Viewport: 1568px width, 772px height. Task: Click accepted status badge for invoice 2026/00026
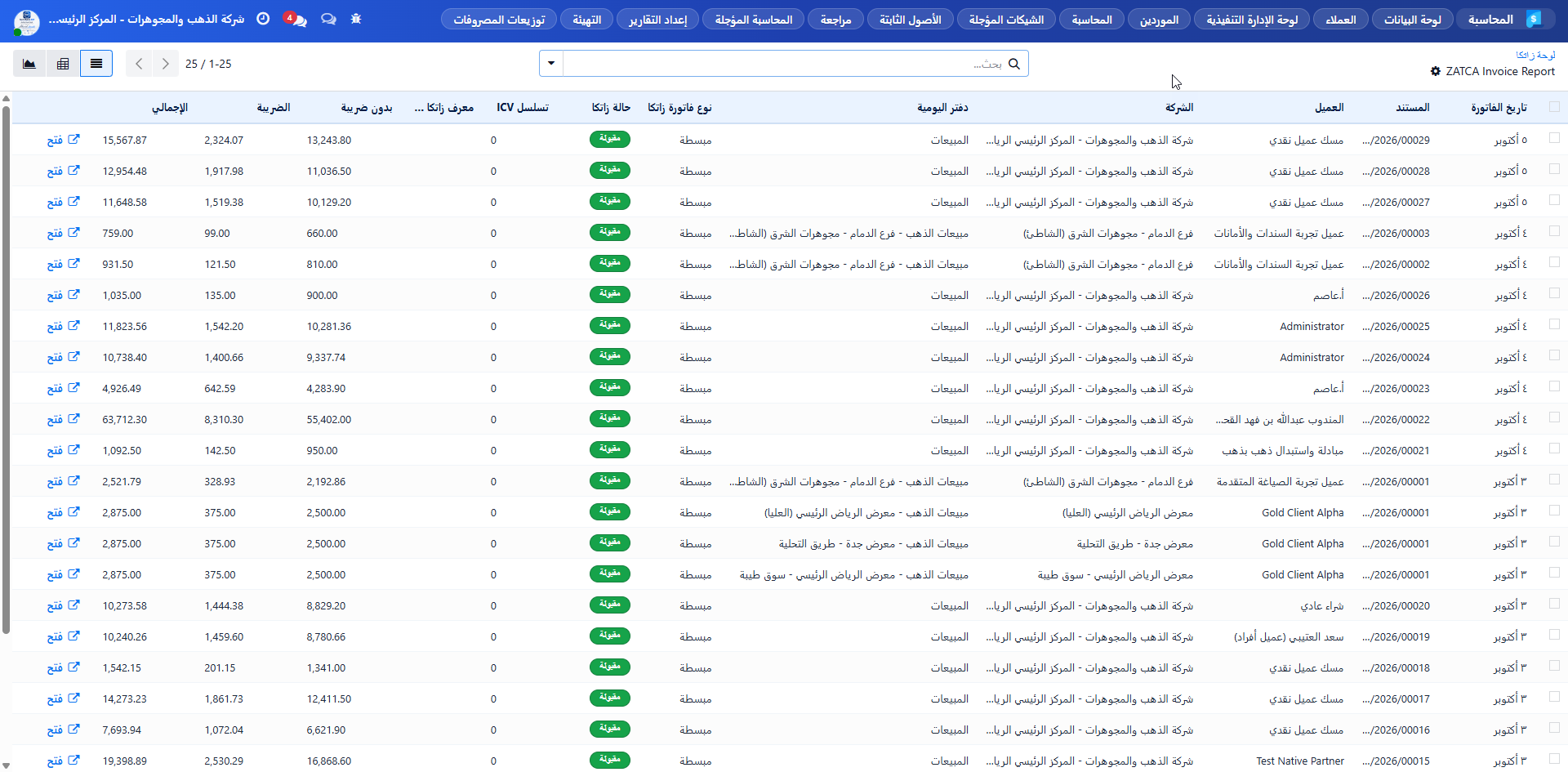610,294
